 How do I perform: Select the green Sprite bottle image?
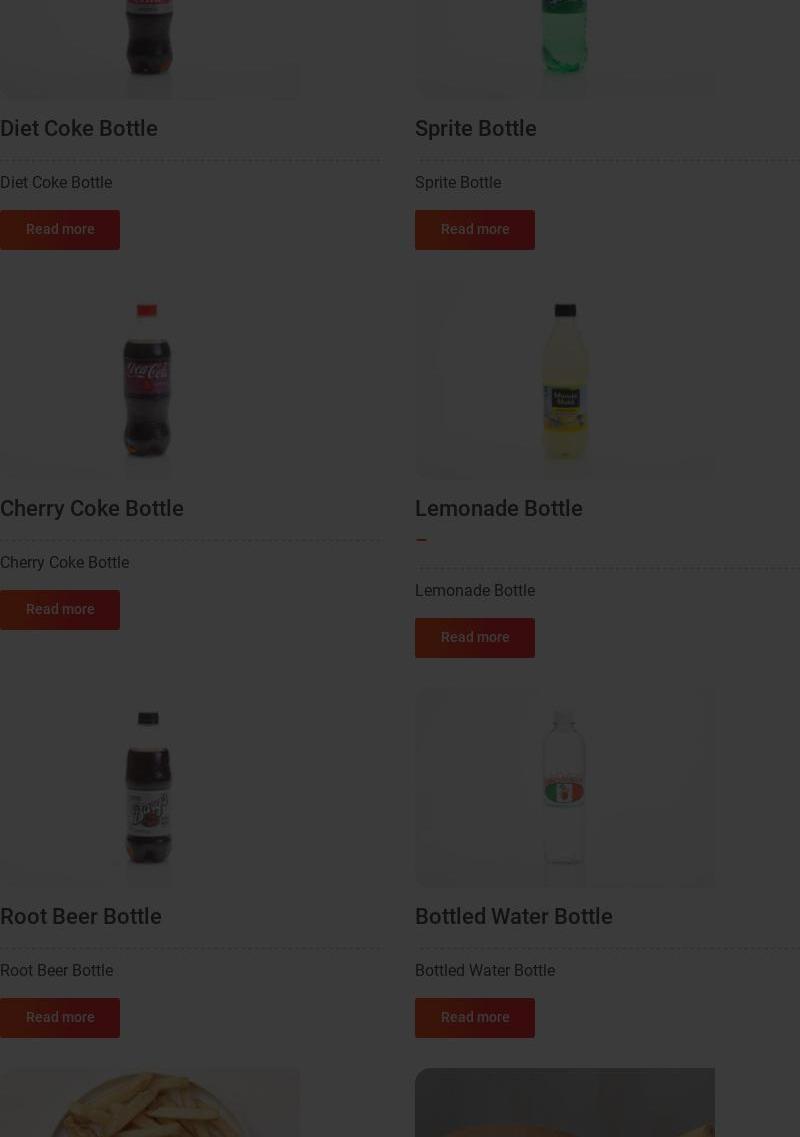click(564, 49)
